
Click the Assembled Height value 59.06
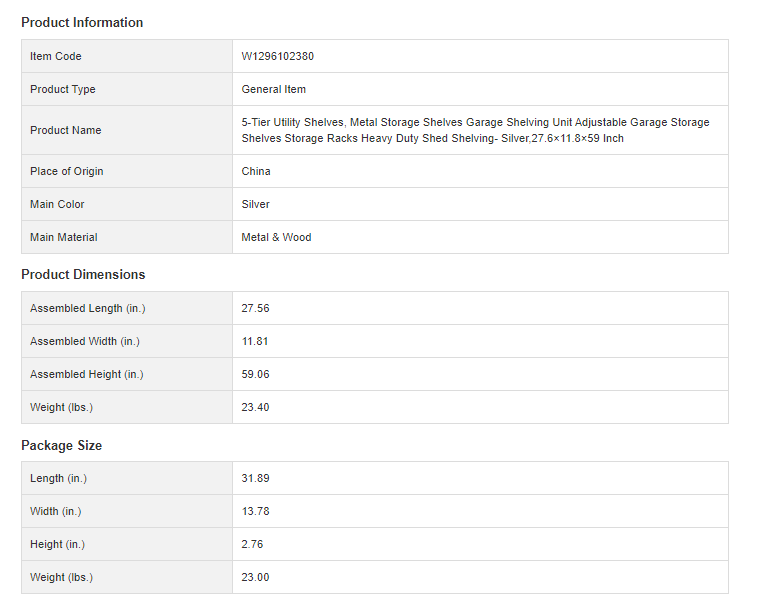[x=255, y=374]
